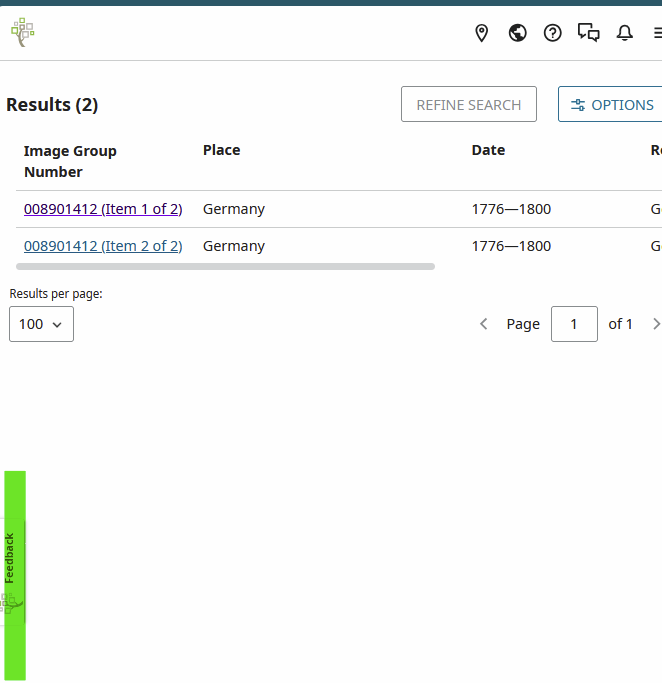This screenshot has height=683, width=662.
Task: Click the Place column header
Action: click(x=221, y=150)
